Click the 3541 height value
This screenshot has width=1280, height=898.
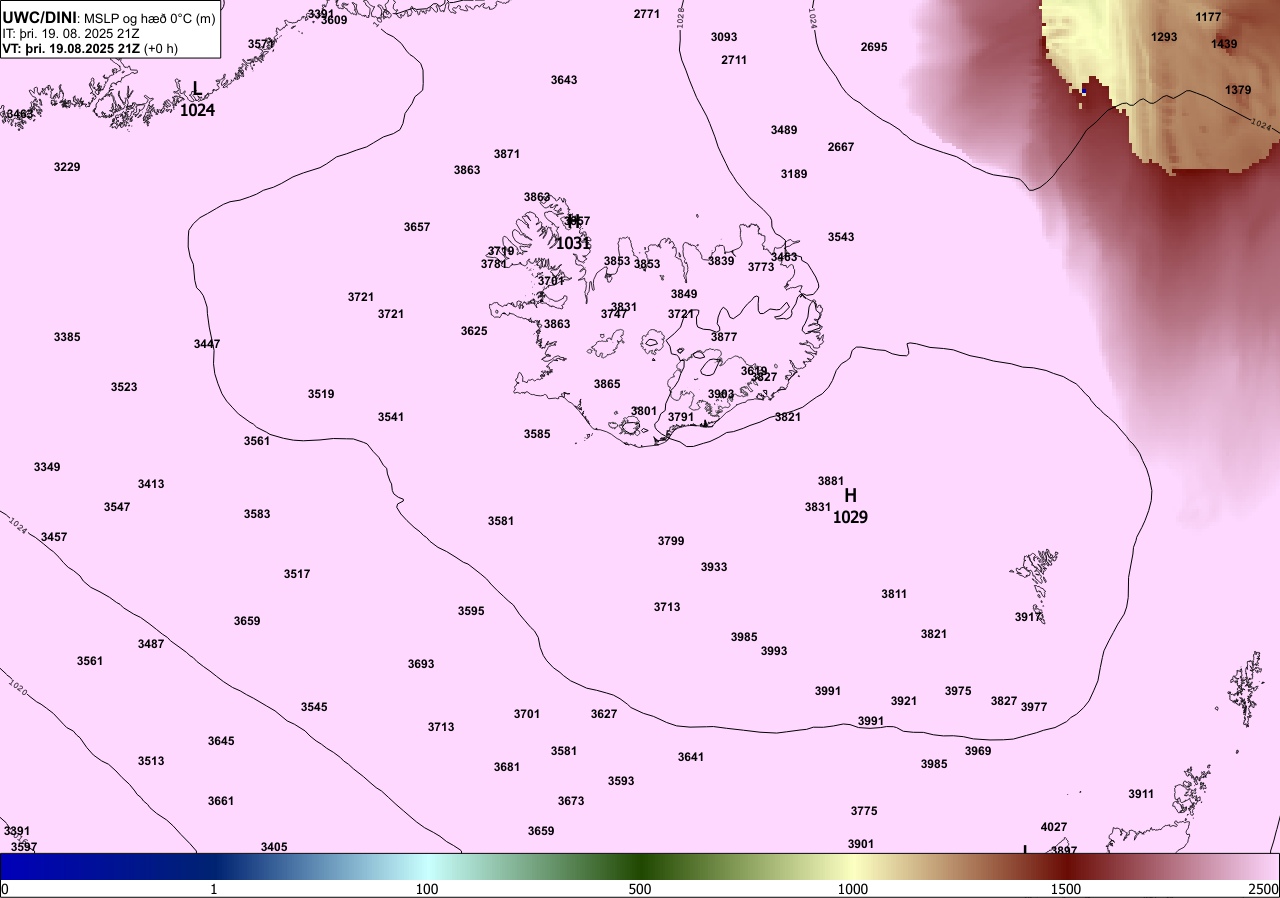pyautogui.click(x=391, y=417)
